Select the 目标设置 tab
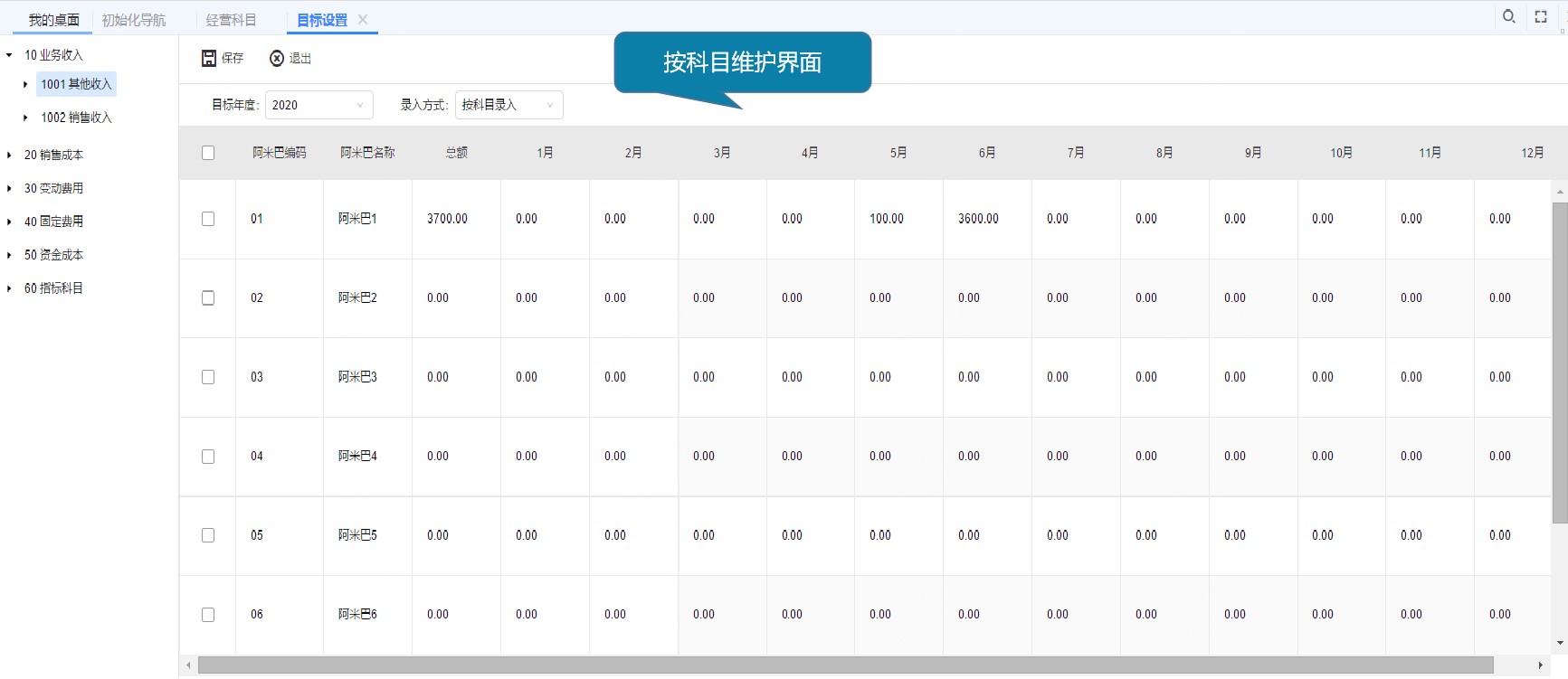Screen dimensions: 1568x679 (322, 20)
